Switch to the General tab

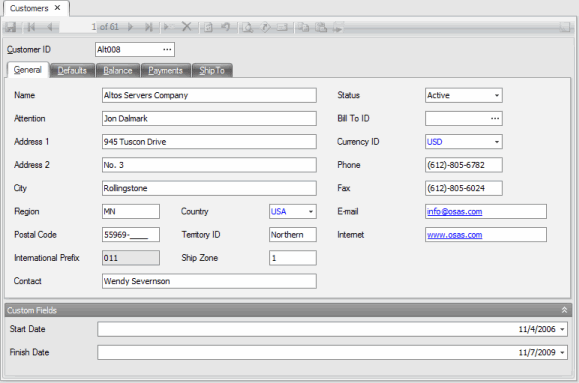[28, 70]
